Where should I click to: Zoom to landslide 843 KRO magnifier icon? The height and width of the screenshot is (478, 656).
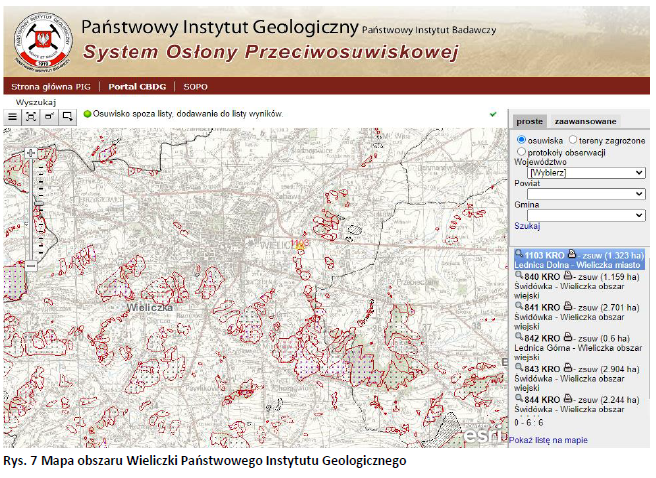519,368
